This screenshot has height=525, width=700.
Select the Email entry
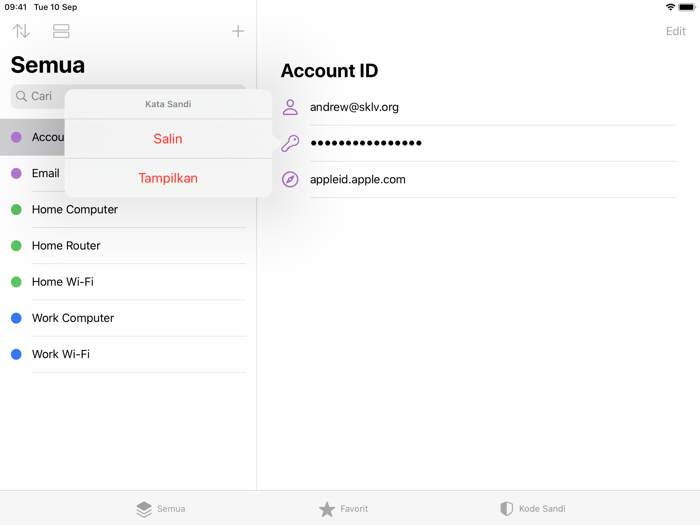[33, 173]
